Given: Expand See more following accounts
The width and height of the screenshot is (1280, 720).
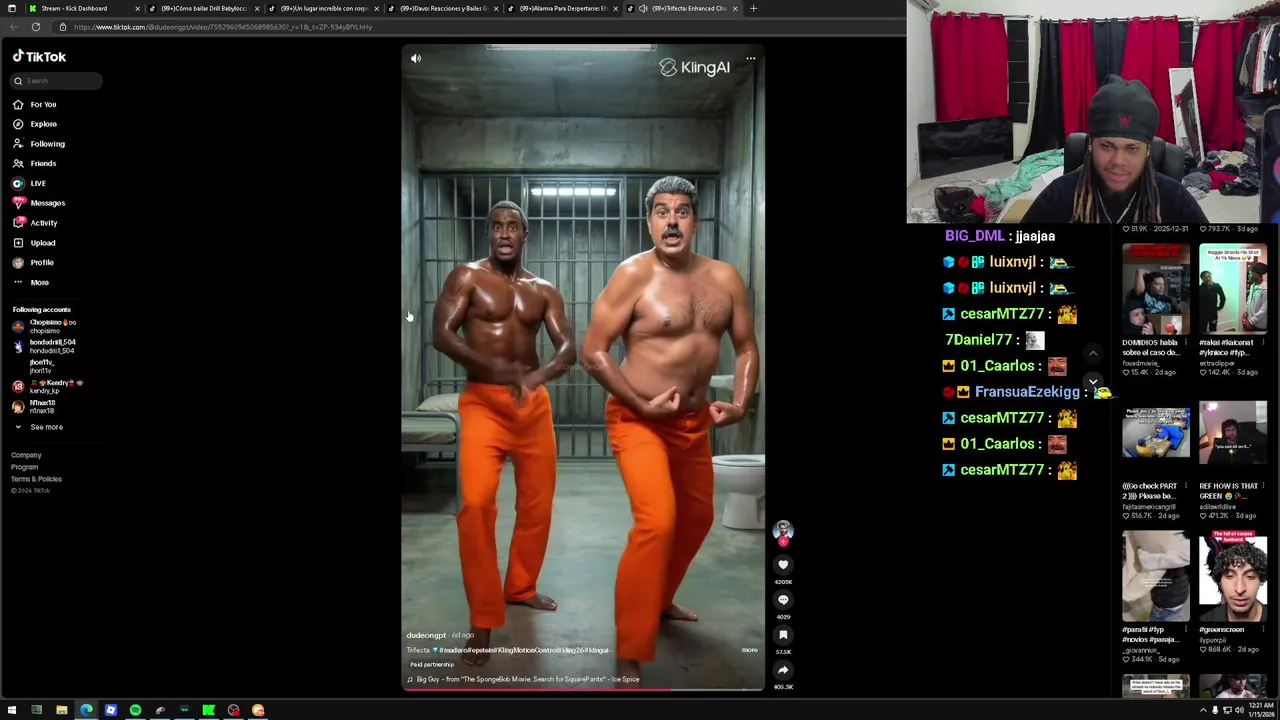Looking at the screenshot, I should point(38,427).
